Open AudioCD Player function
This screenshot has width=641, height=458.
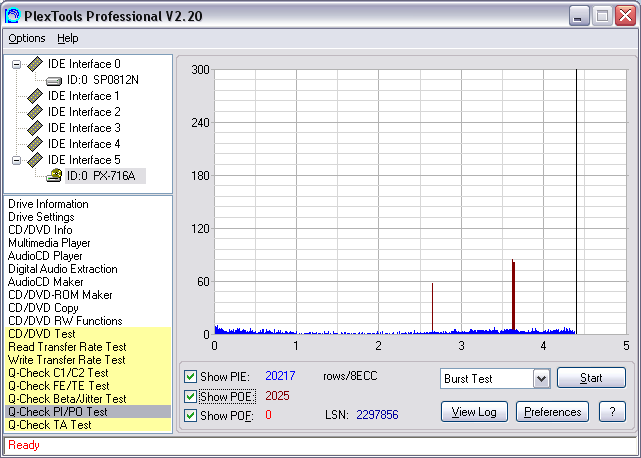coord(45,256)
